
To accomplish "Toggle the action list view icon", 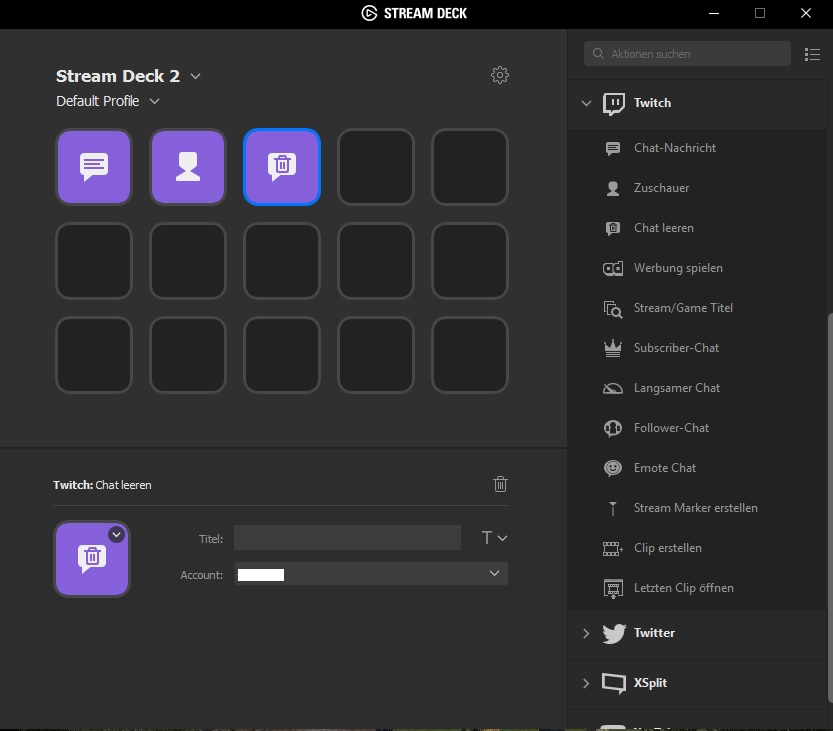I will 812,54.
